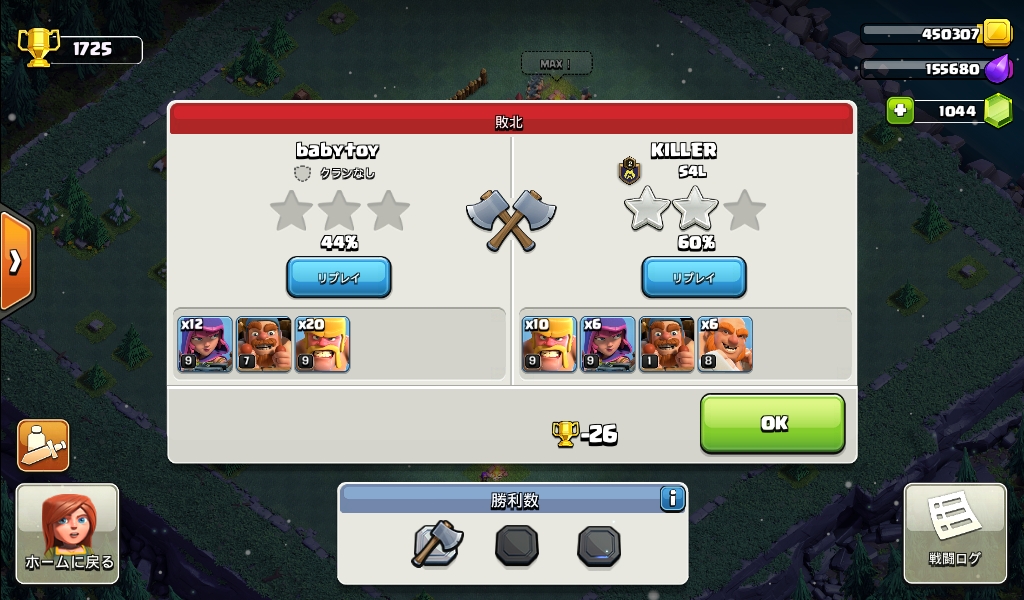Tap the crossed axes versus icon
Viewport: 1024px width, 600px height.
[511, 220]
